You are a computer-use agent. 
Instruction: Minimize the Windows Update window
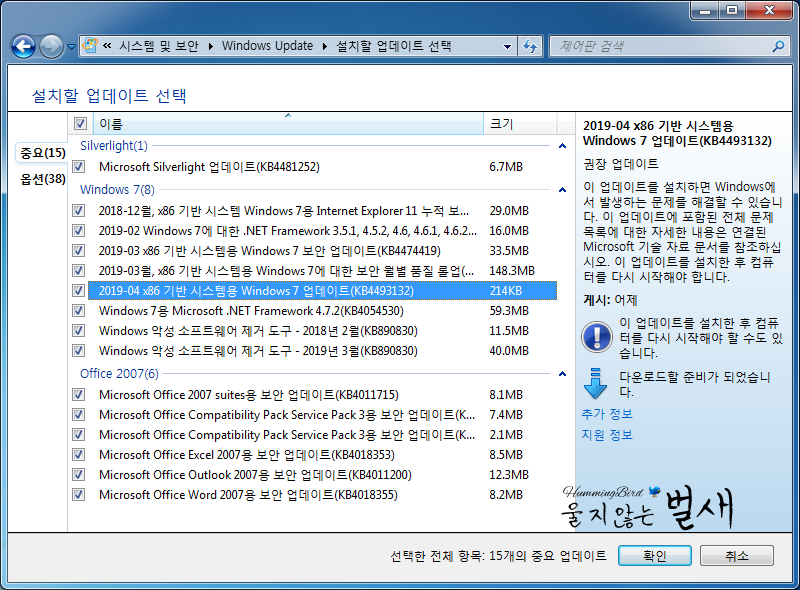click(705, 10)
